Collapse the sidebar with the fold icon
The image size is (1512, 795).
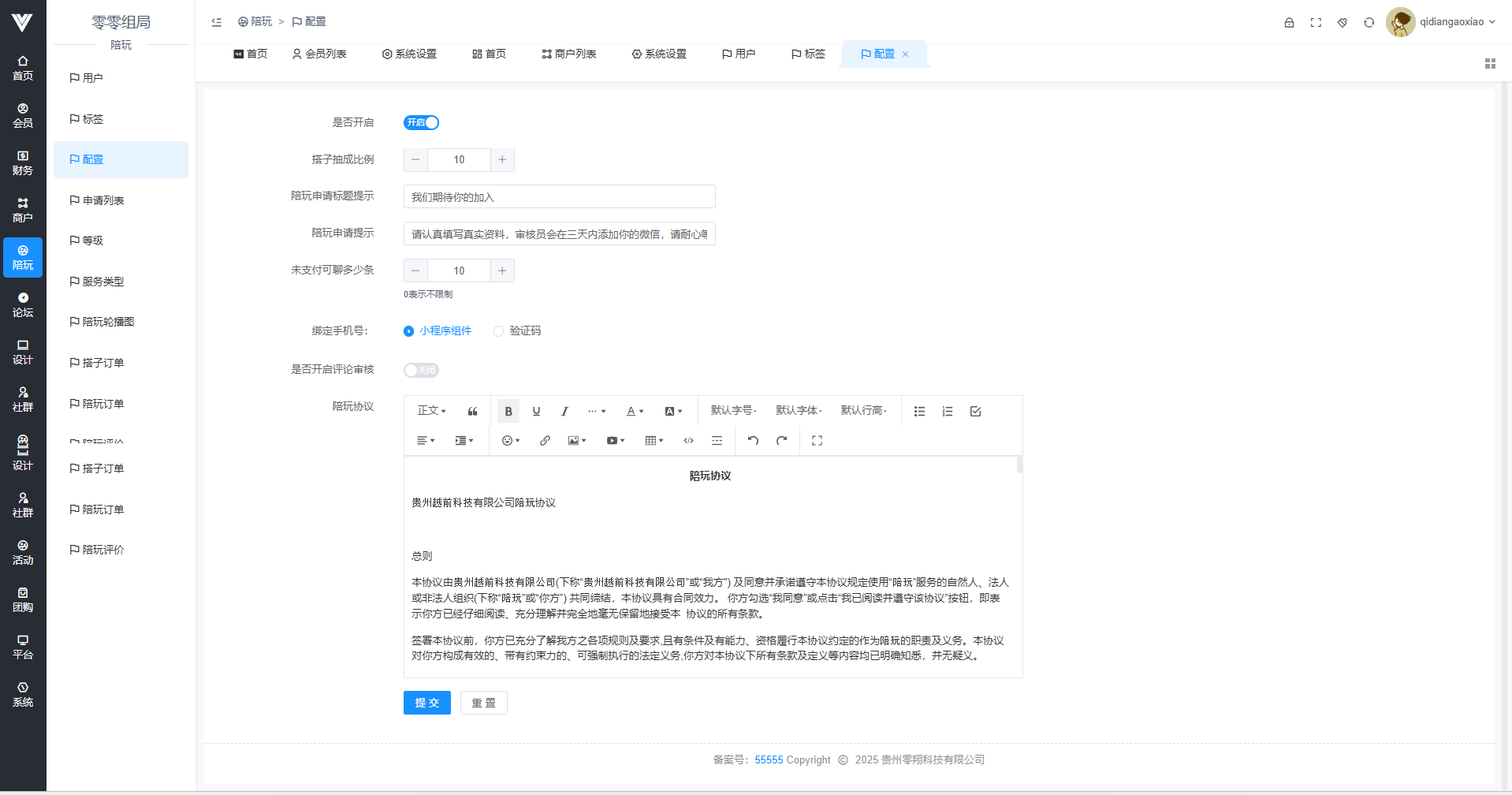[x=216, y=22]
